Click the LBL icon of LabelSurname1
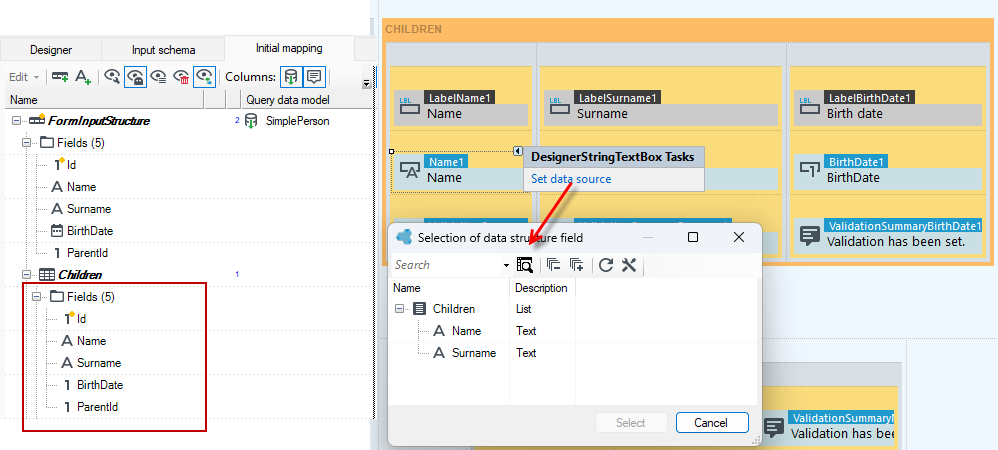 coord(559,106)
